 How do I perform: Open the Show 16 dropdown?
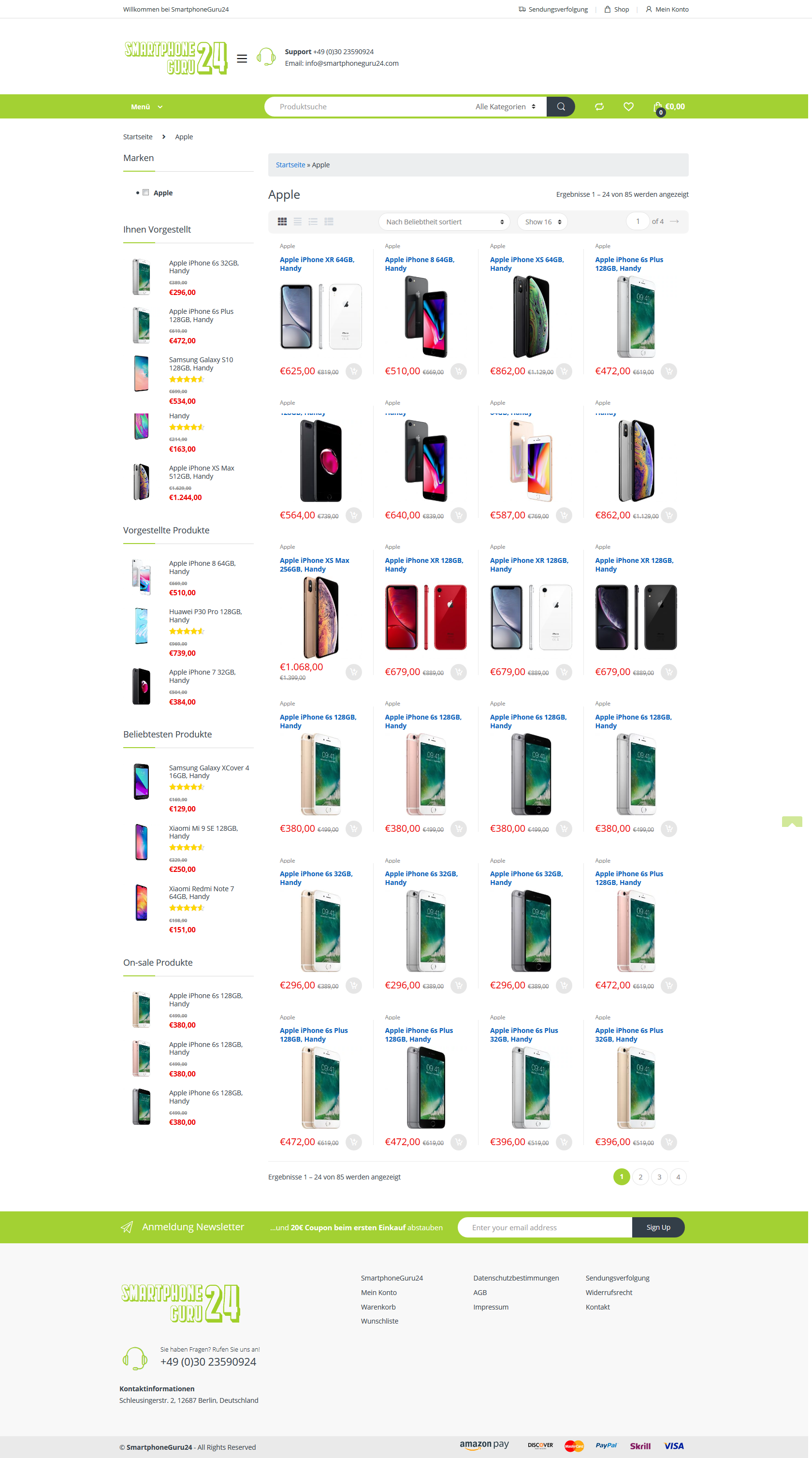click(542, 222)
